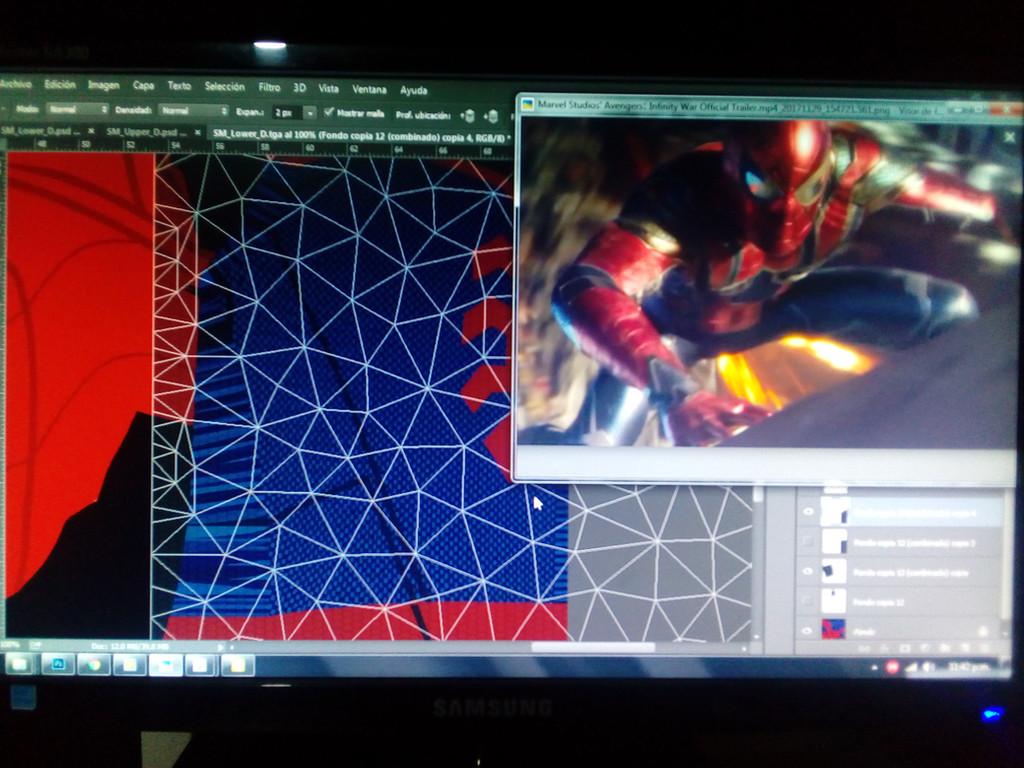Screen dimensions: 1024x768
Task: Show the Fondo copia 12 (combinado) copia 3 layer
Action: (x=808, y=541)
